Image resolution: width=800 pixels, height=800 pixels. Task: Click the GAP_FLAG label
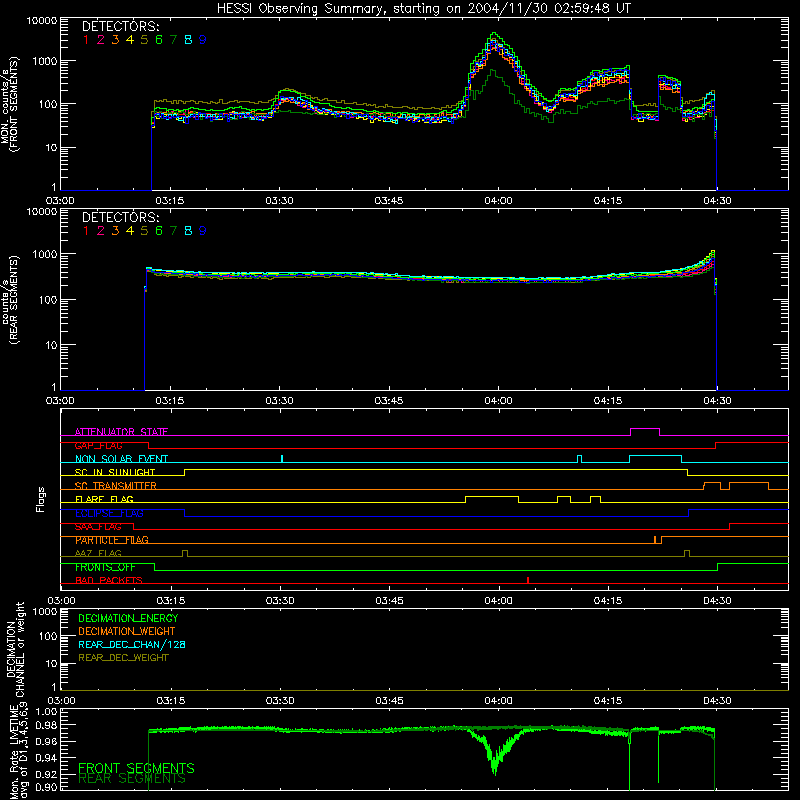click(98, 445)
